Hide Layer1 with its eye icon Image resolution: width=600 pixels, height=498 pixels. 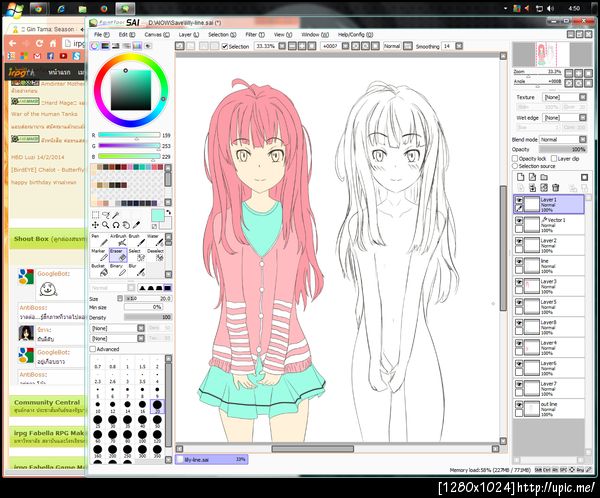click(519, 200)
